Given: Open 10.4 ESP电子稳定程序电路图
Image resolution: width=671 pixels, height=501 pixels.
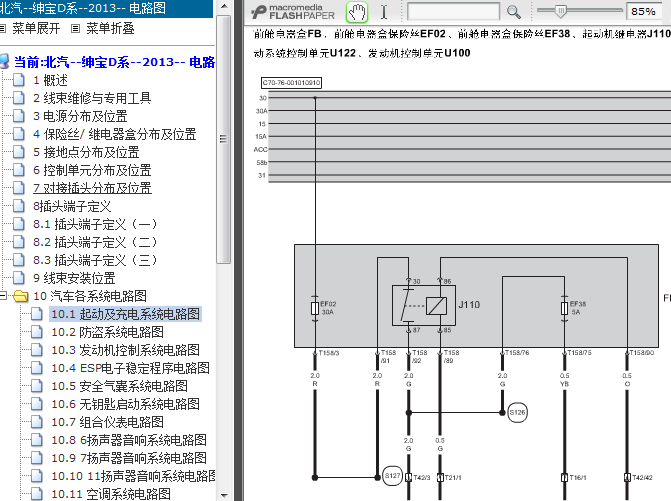Looking at the screenshot, I should click(131, 368).
